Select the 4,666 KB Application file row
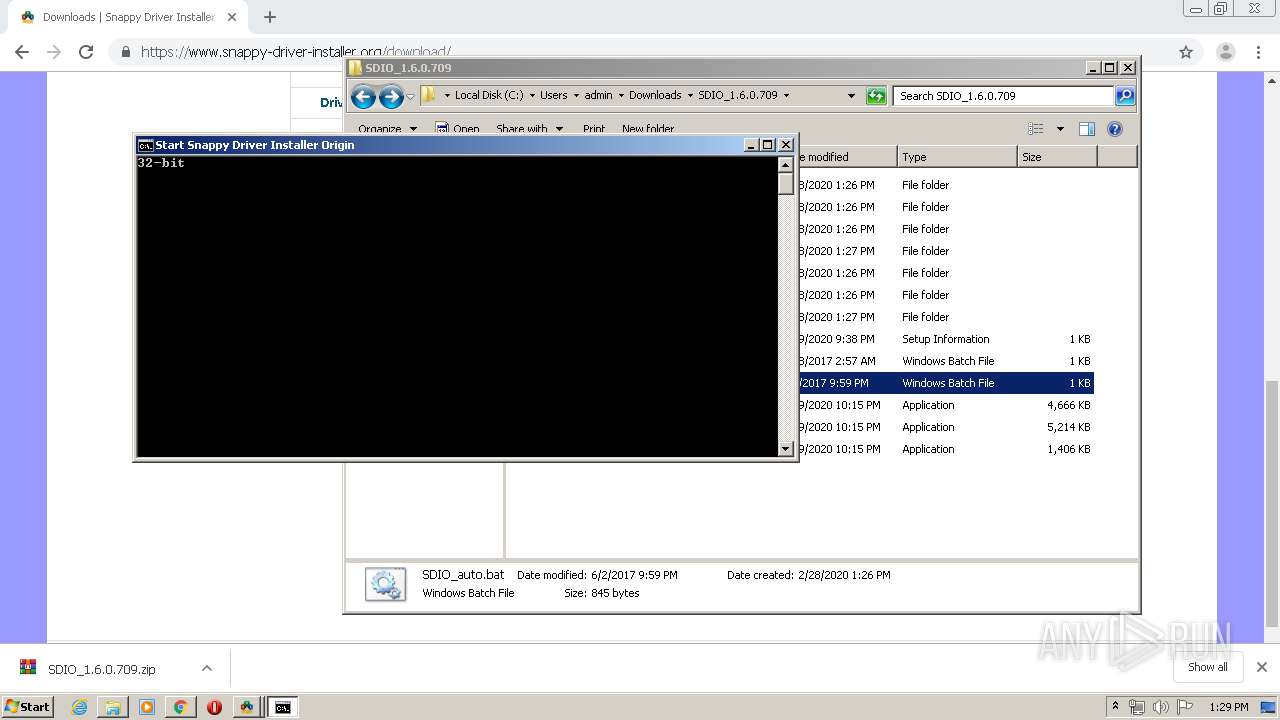Screen dimensions: 1280x720 [x=945, y=405]
